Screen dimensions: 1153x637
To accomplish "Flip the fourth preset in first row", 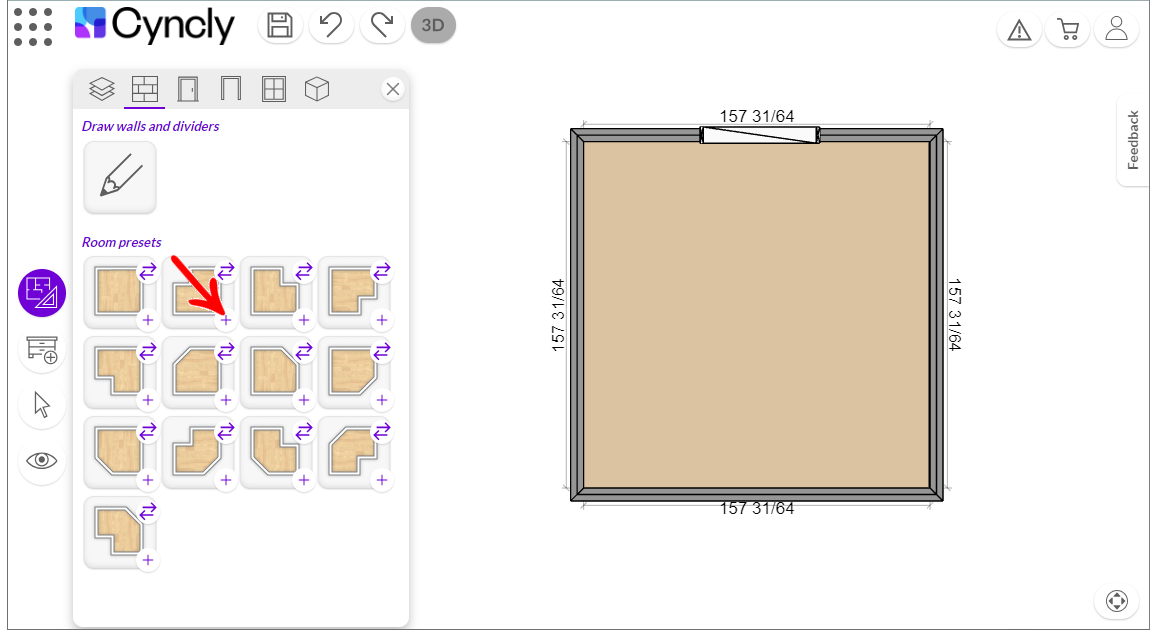I will click(382, 271).
